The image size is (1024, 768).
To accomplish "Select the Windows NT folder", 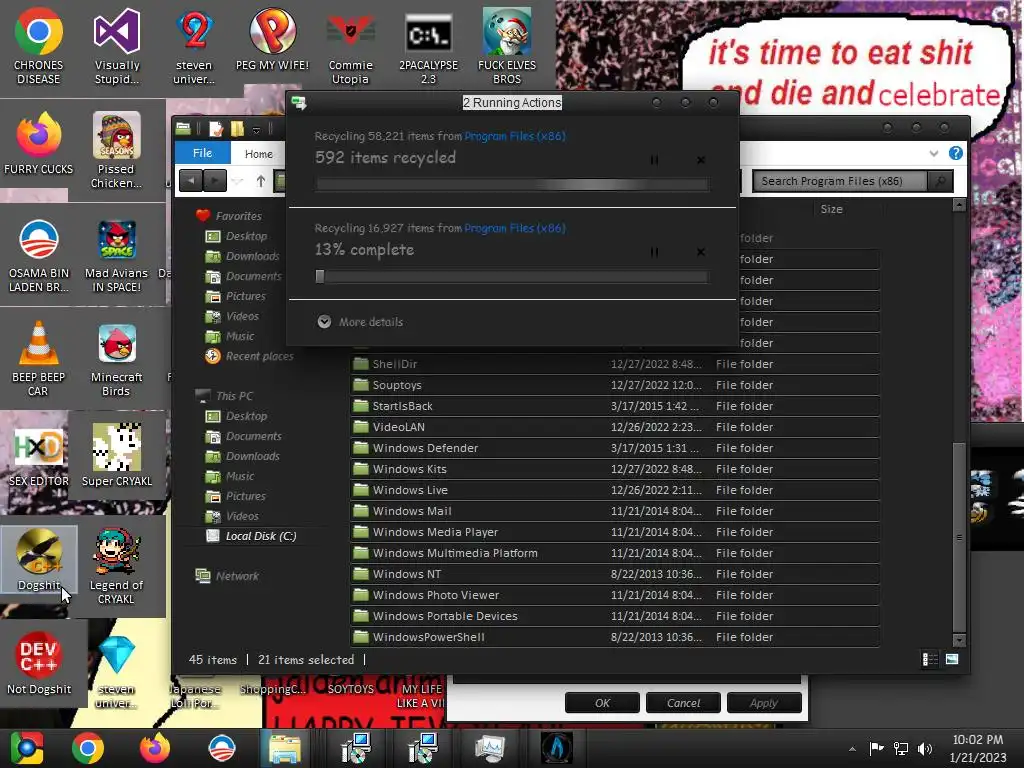I will pos(615,574).
